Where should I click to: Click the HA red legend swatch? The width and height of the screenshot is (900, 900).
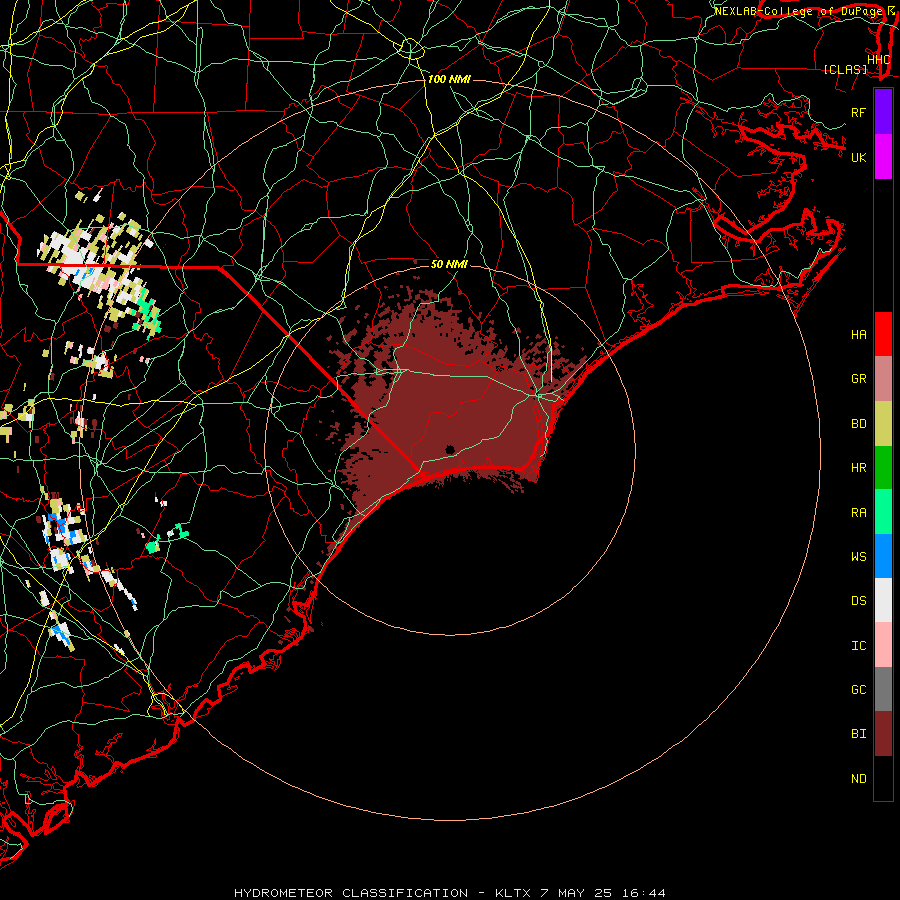[x=883, y=334]
